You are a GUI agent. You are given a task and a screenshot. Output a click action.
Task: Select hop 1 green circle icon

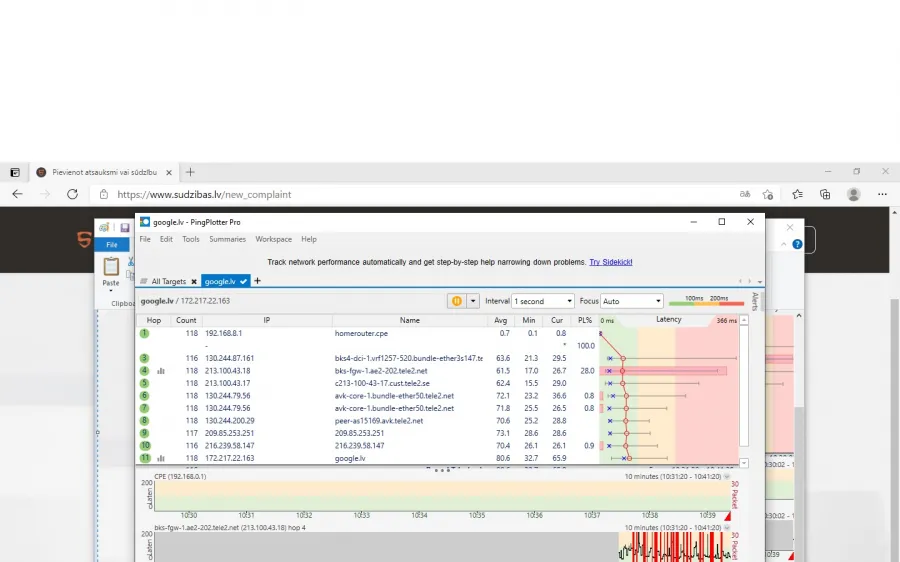coord(144,333)
